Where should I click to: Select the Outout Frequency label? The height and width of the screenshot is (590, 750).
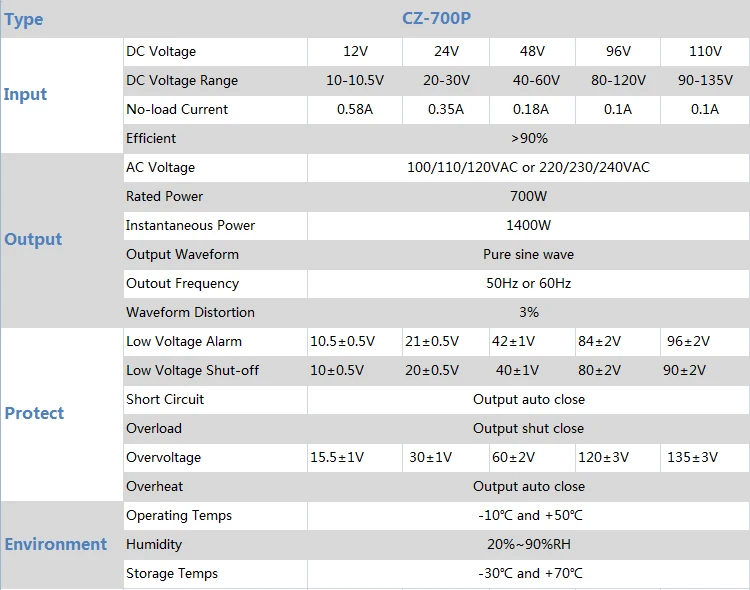182,283
